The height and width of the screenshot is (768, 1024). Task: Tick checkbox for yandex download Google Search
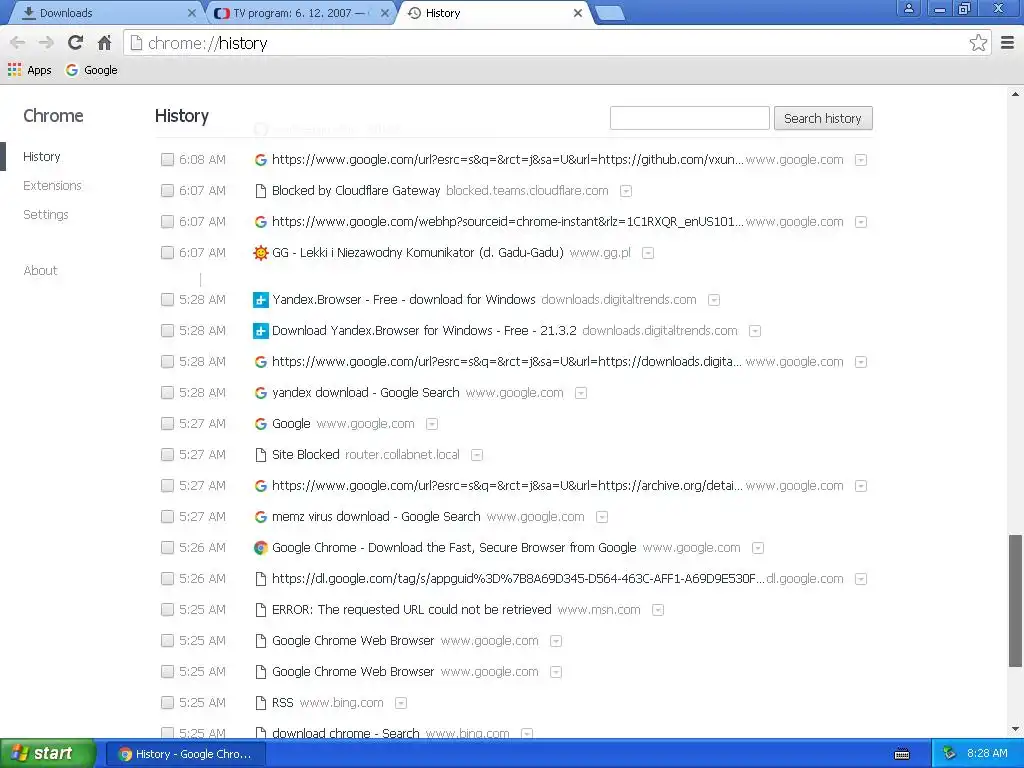tap(167, 392)
